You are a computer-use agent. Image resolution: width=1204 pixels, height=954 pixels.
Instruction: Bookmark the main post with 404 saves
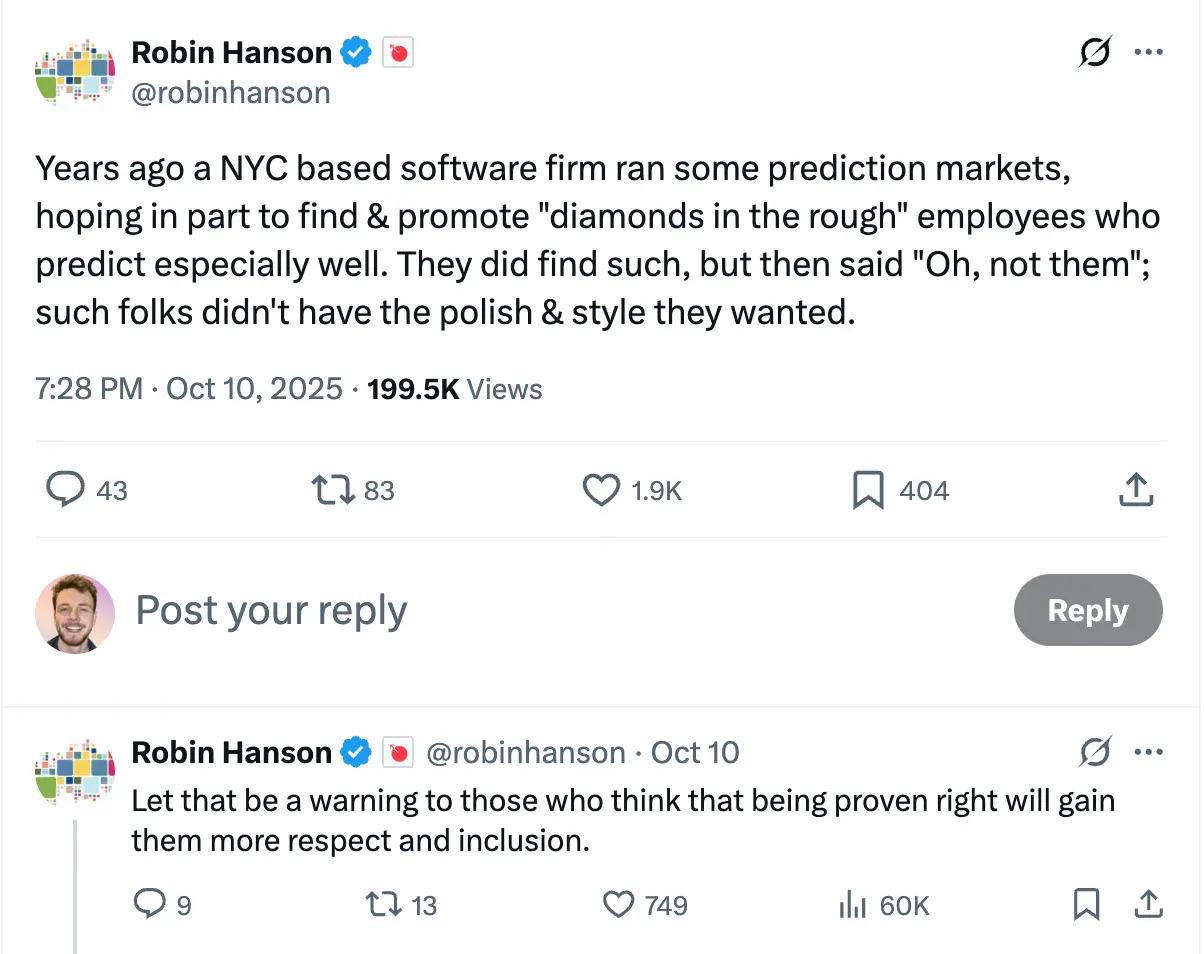pyautogui.click(x=868, y=490)
